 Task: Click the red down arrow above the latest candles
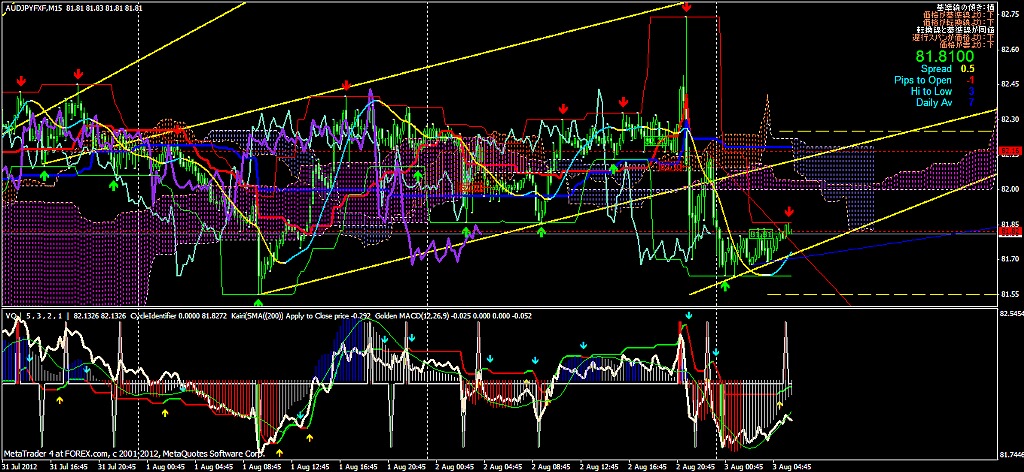click(x=789, y=212)
